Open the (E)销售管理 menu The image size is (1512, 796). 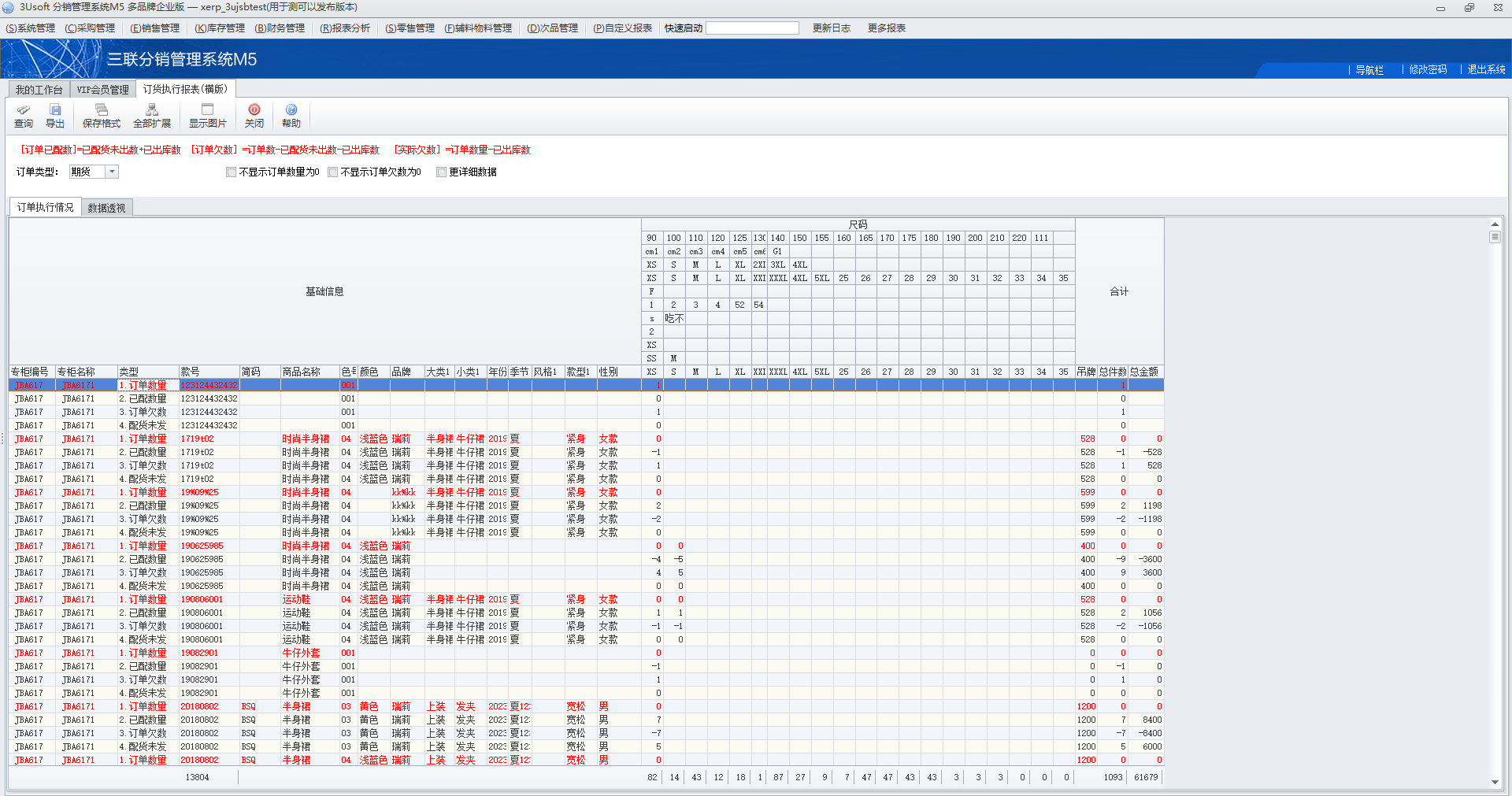155,28
